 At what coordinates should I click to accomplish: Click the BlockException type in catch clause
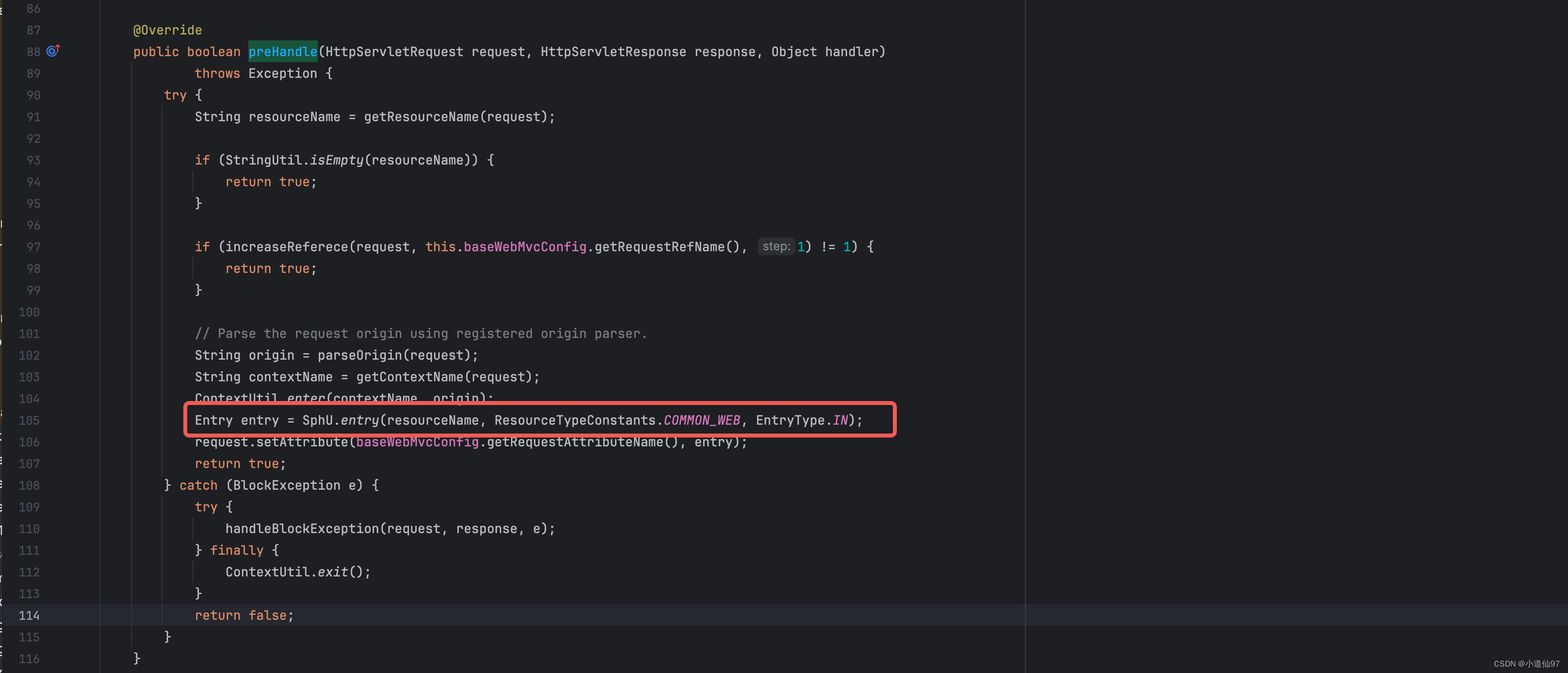pos(286,486)
